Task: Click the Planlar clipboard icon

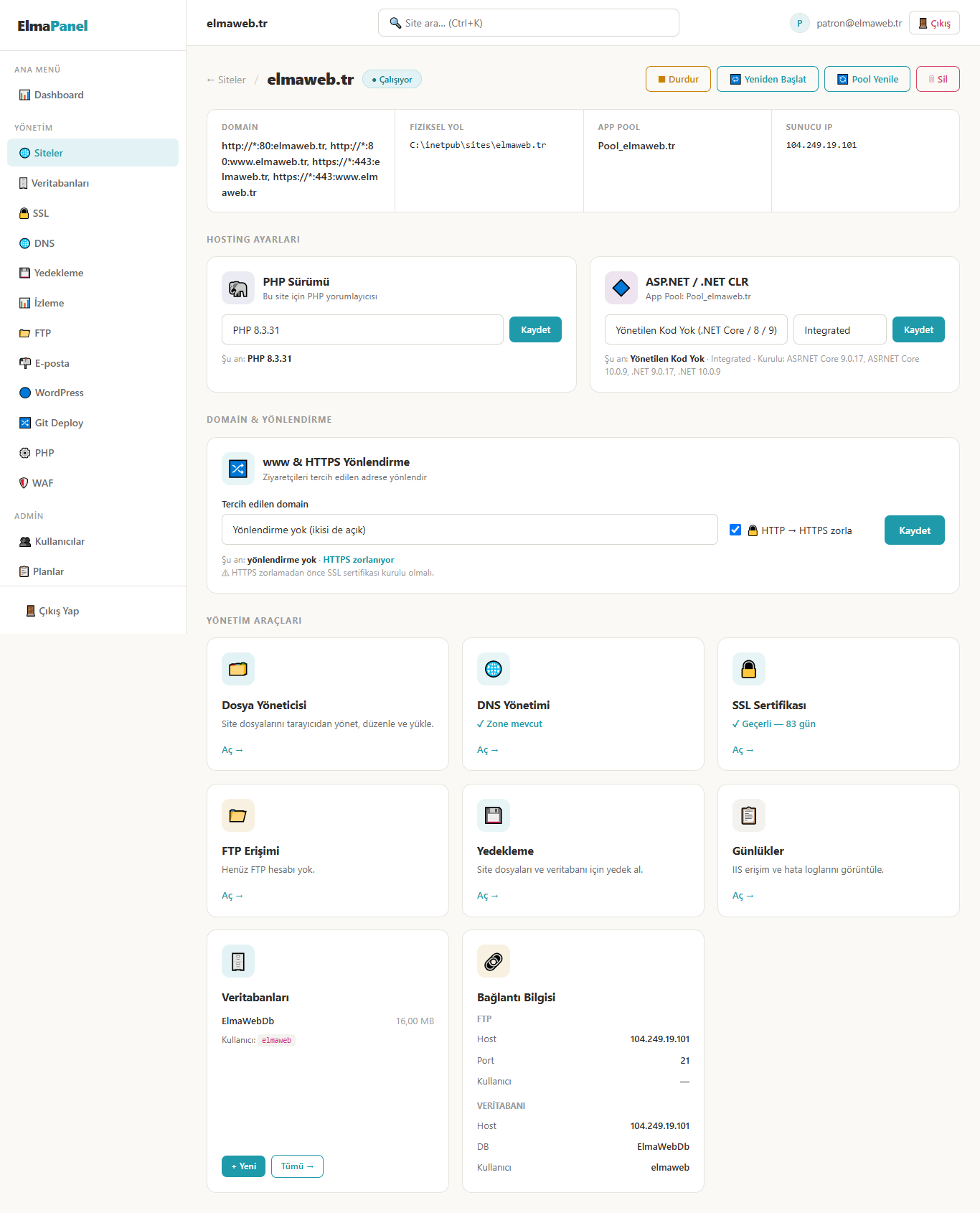Action: [x=24, y=571]
